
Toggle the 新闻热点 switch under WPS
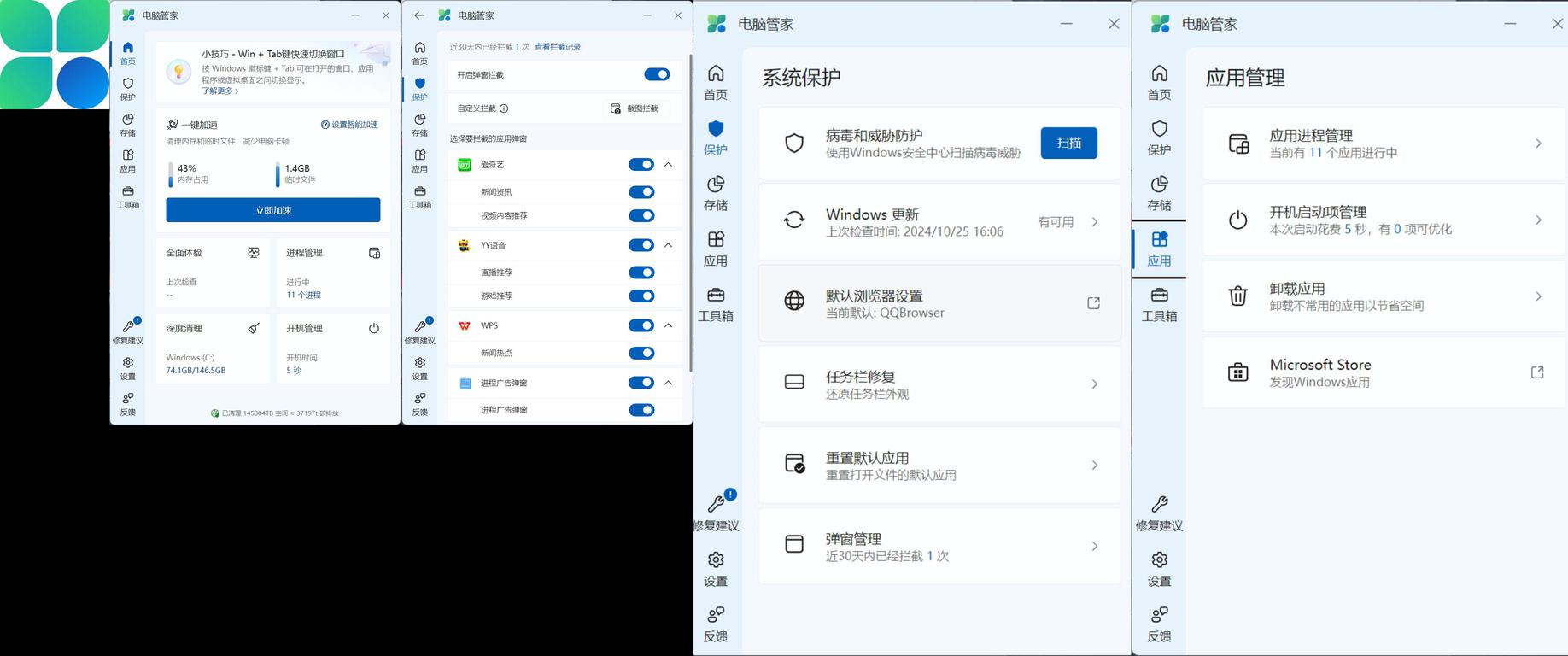pyautogui.click(x=641, y=353)
